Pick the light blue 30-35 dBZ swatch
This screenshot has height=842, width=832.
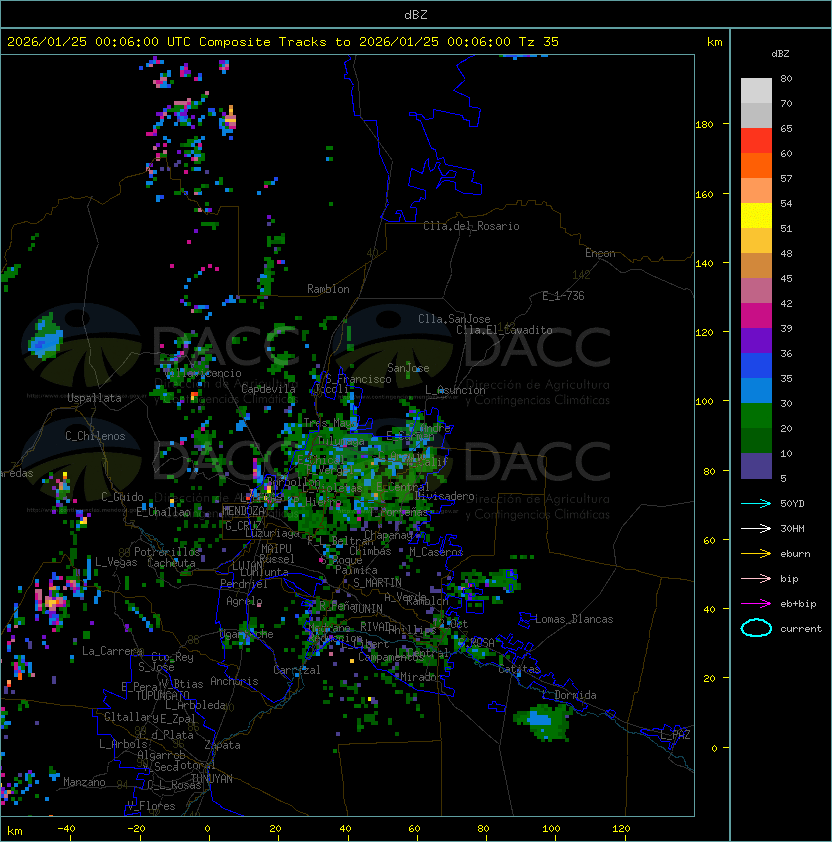756,390
